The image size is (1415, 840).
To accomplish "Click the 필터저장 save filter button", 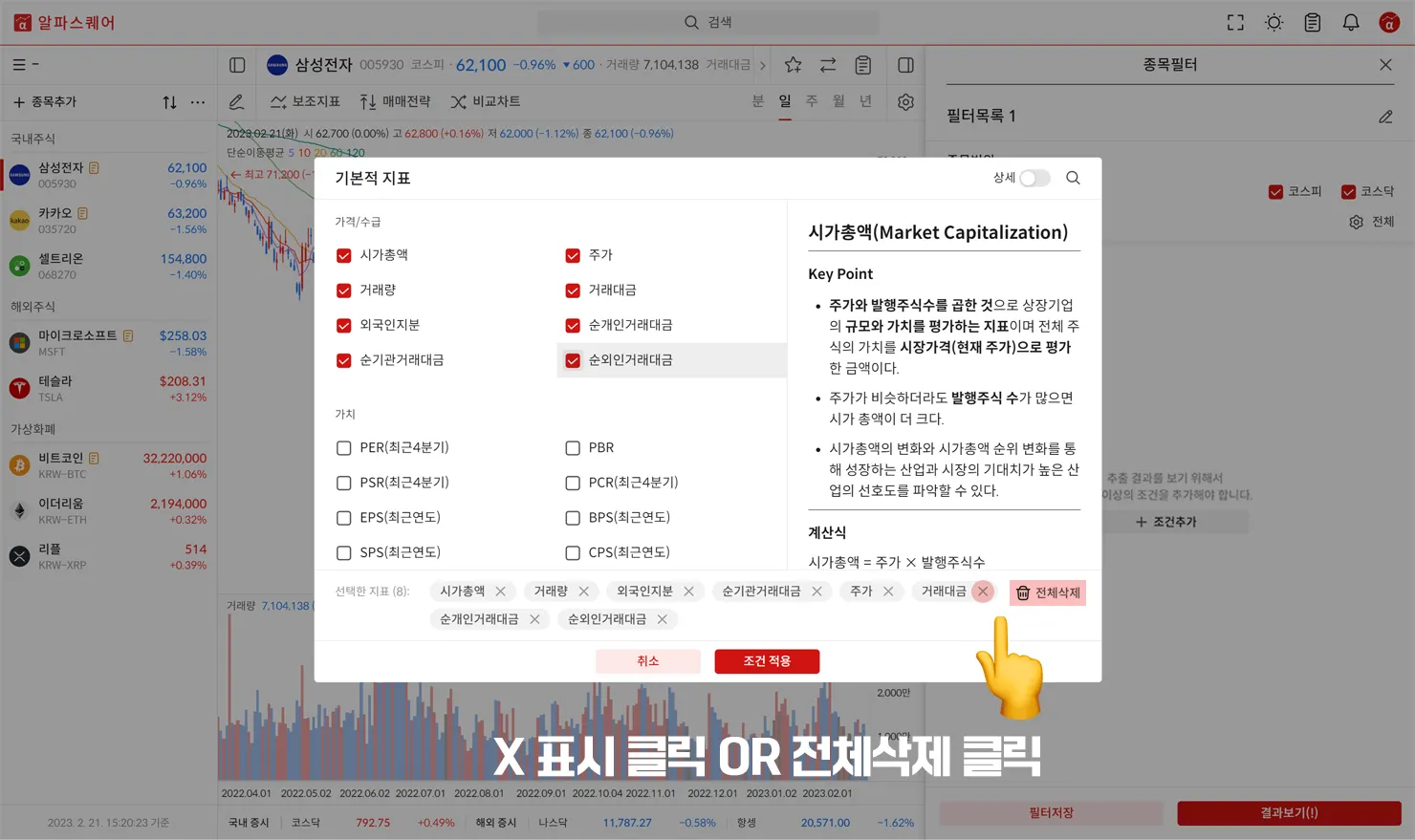I will coord(1051,813).
